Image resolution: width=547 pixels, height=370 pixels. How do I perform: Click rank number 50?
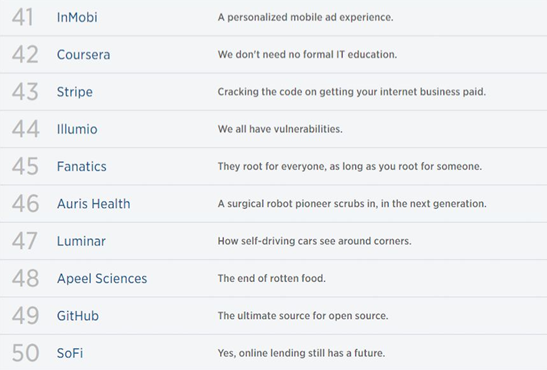click(x=25, y=353)
